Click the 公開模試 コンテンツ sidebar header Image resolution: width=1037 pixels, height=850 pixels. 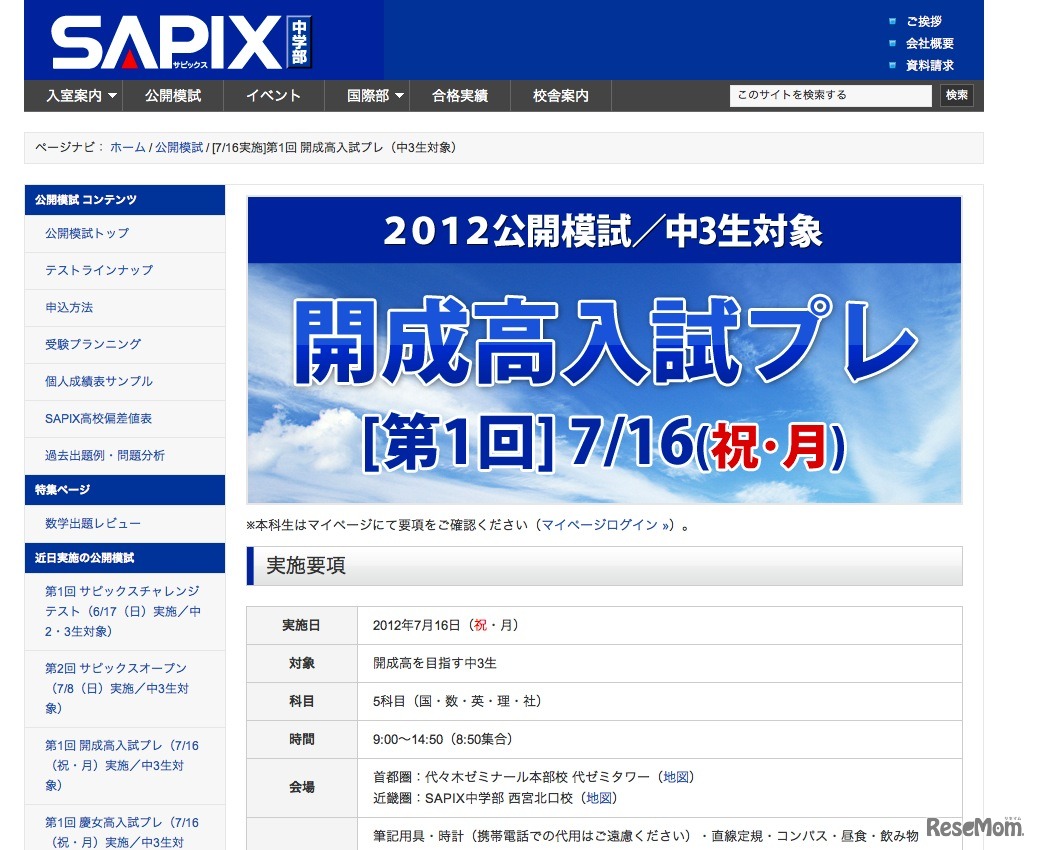(x=125, y=200)
